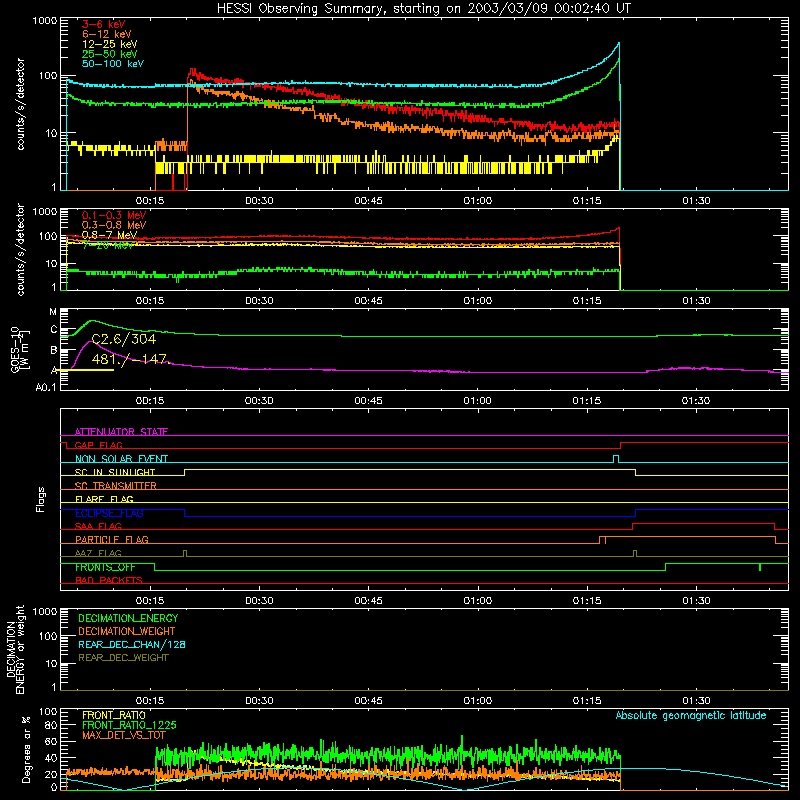The image size is (800, 800).
Task: Click the 40 tick label on bottom plot
Action: tap(51, 758)
